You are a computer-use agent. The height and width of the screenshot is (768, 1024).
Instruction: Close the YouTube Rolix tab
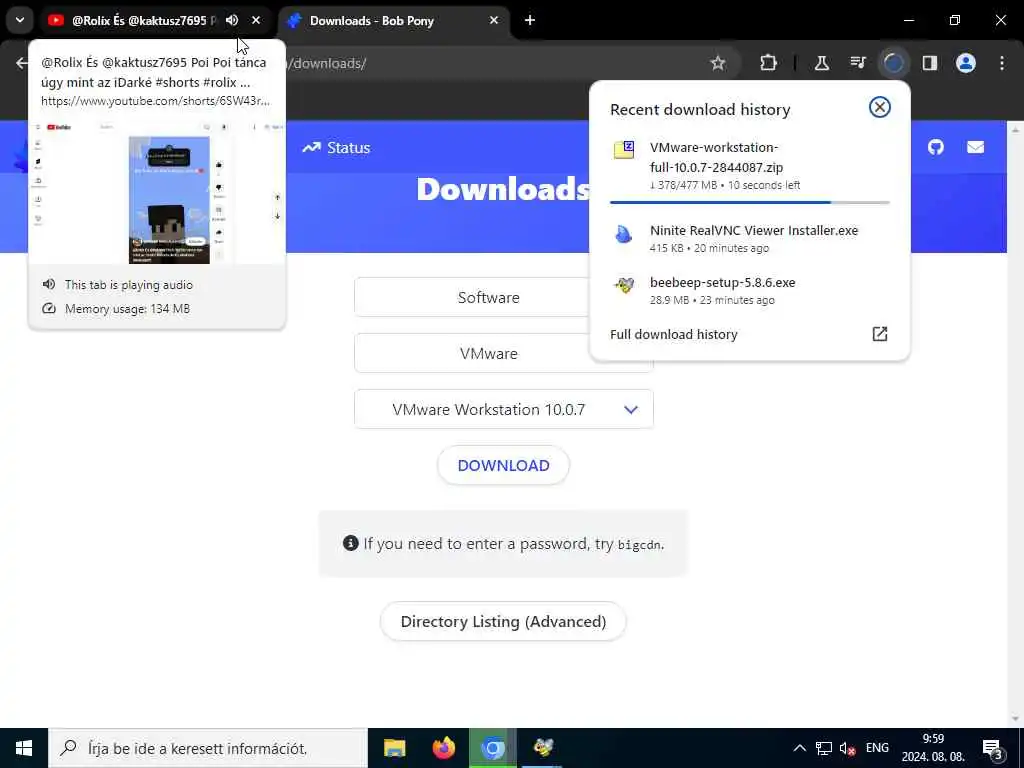point(256,20)
